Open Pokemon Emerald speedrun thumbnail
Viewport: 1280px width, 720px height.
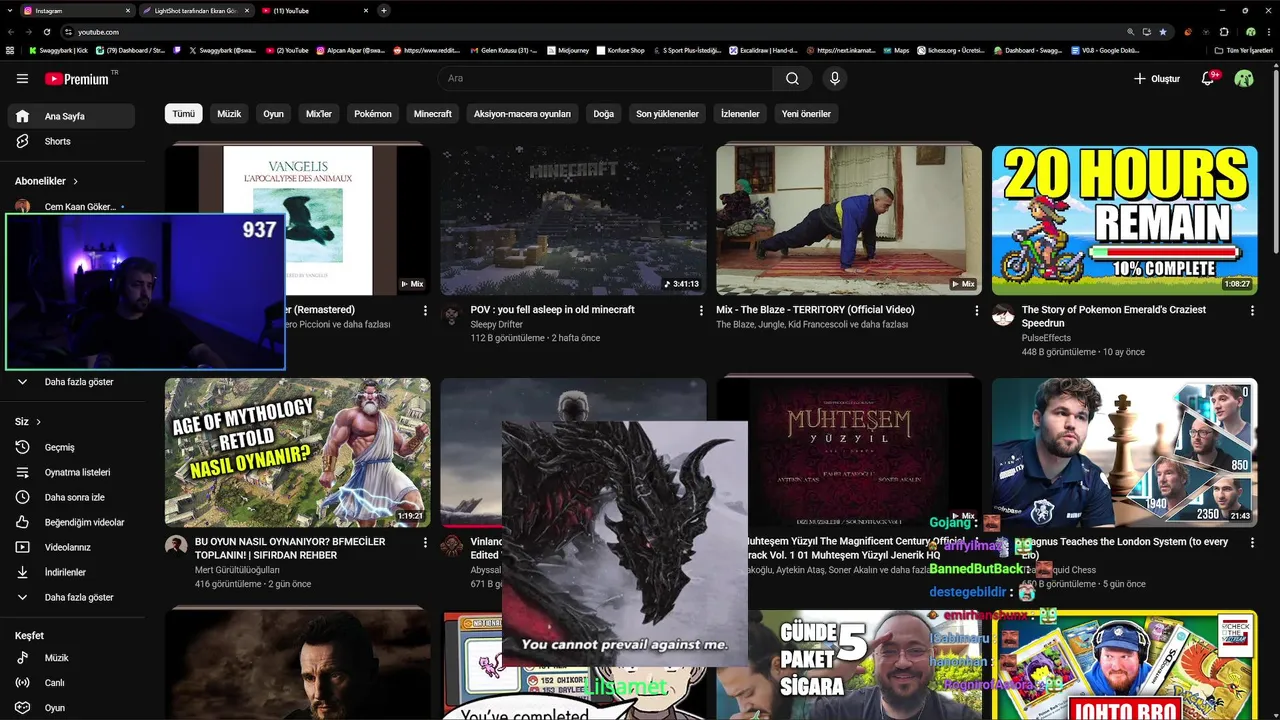pyautogui.click(x=1124, y=220)
